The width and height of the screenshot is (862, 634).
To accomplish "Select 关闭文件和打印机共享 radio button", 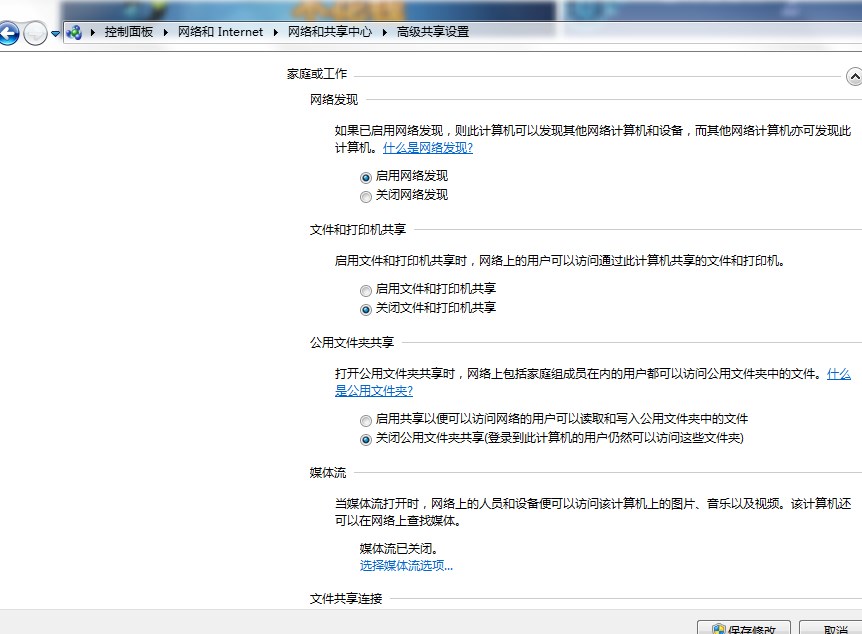I will tap(366, 309).
